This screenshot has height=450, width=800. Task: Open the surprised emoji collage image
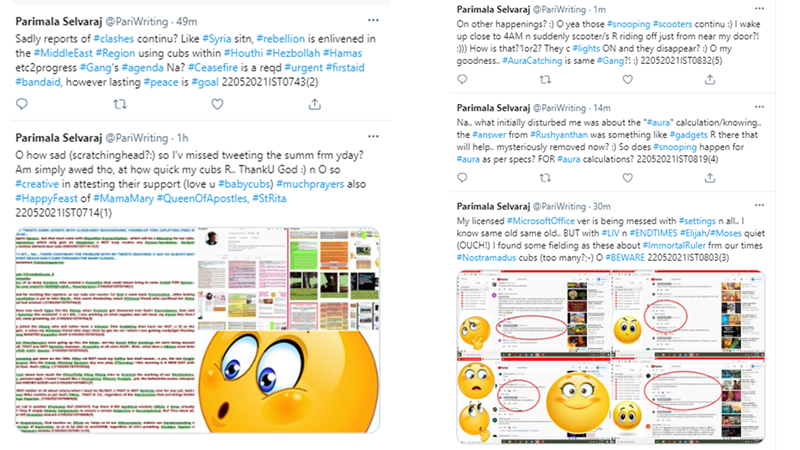pyautogui.click(x=197, y=331)
